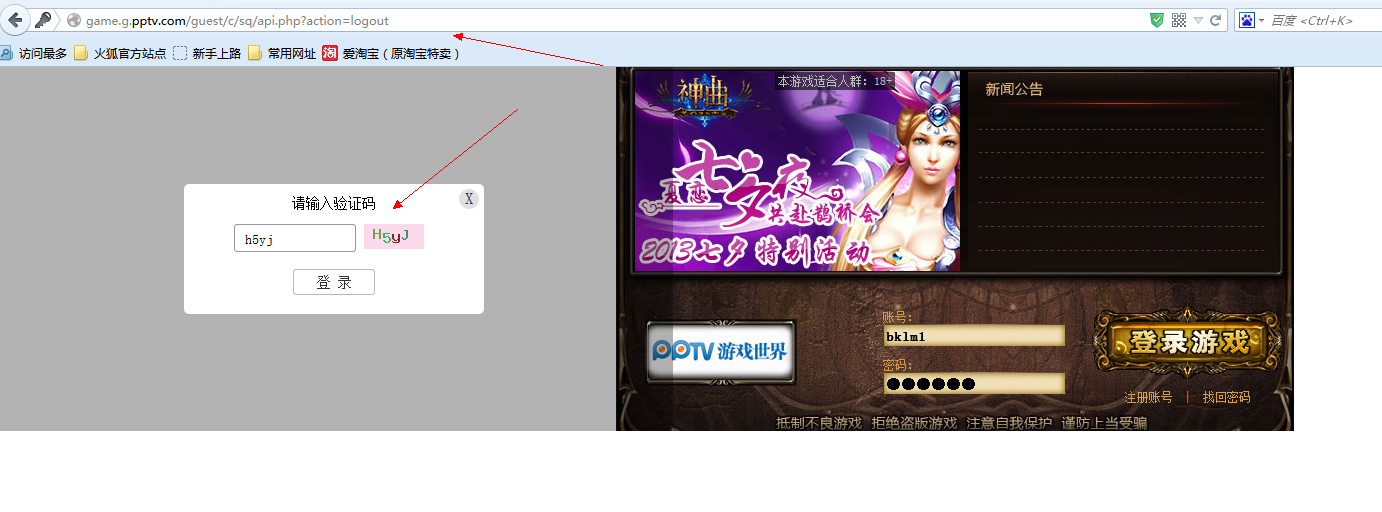Expand the address bar history dropdown arrow
The image size is (1382, 512).
click(1198, 21)
